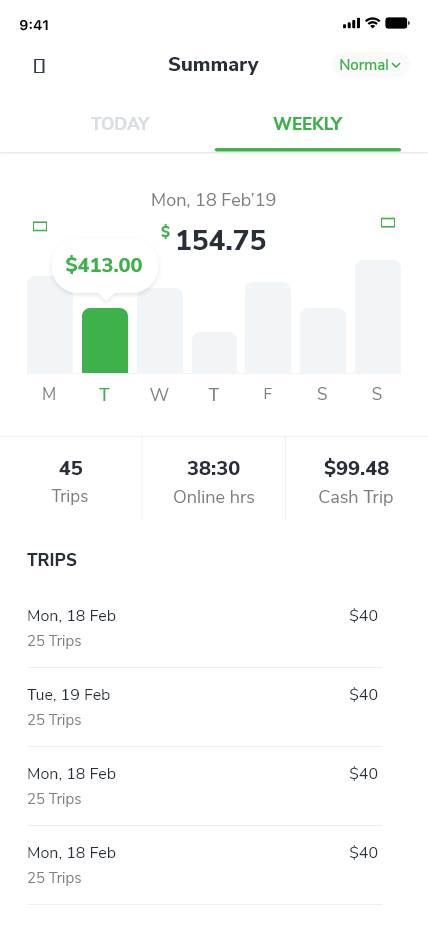Tap the menu icon left of Summary

coord(39,66)
